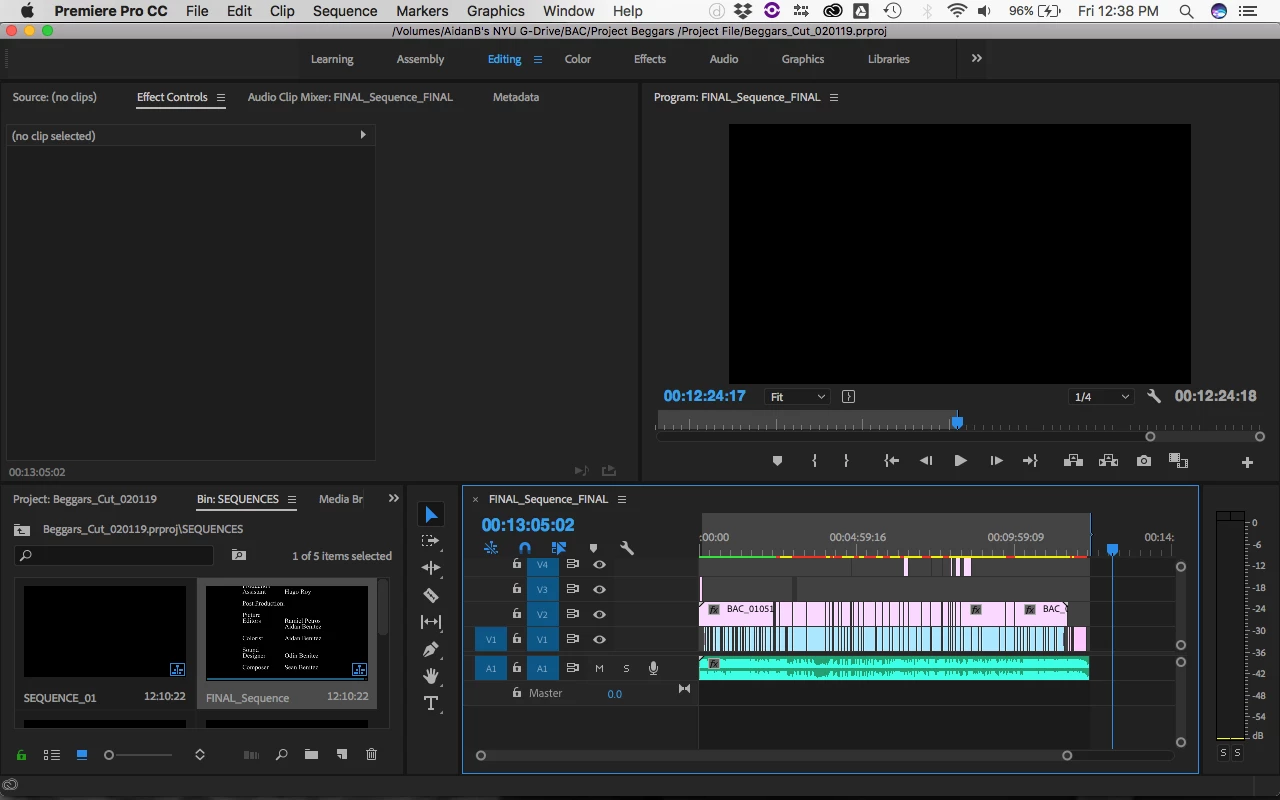1280x800 pixels.
Task: Go to Out point in Program monitor
Action: click(1030, 461)
